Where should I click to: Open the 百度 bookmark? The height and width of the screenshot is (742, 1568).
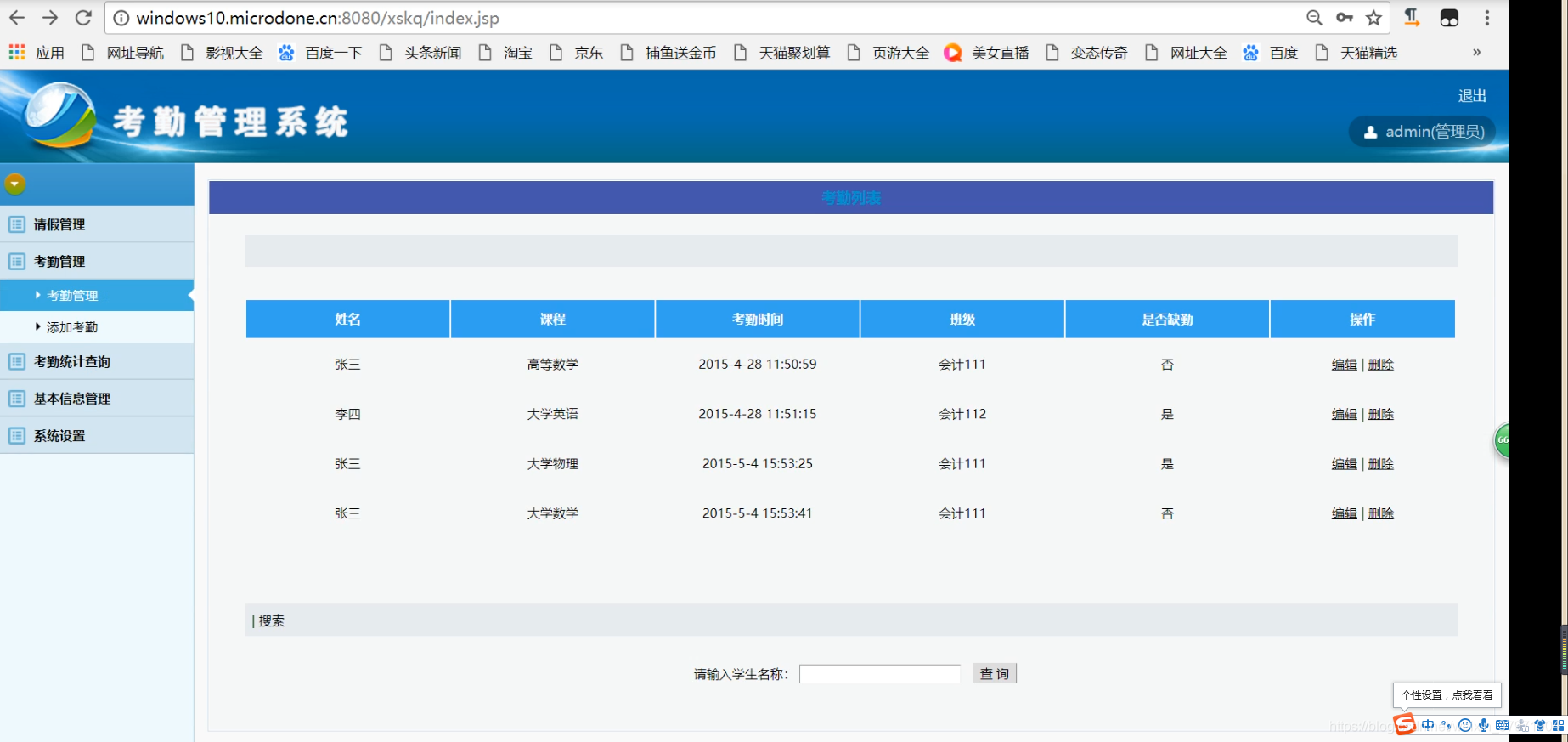click(x=1270, y=53)
